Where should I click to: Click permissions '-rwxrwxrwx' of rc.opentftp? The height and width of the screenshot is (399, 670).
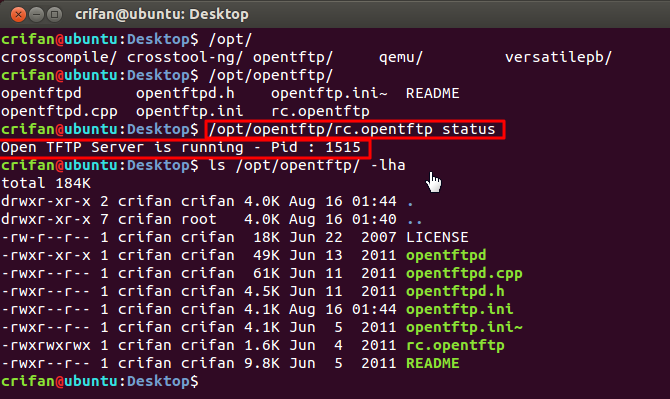pos(46,345)
